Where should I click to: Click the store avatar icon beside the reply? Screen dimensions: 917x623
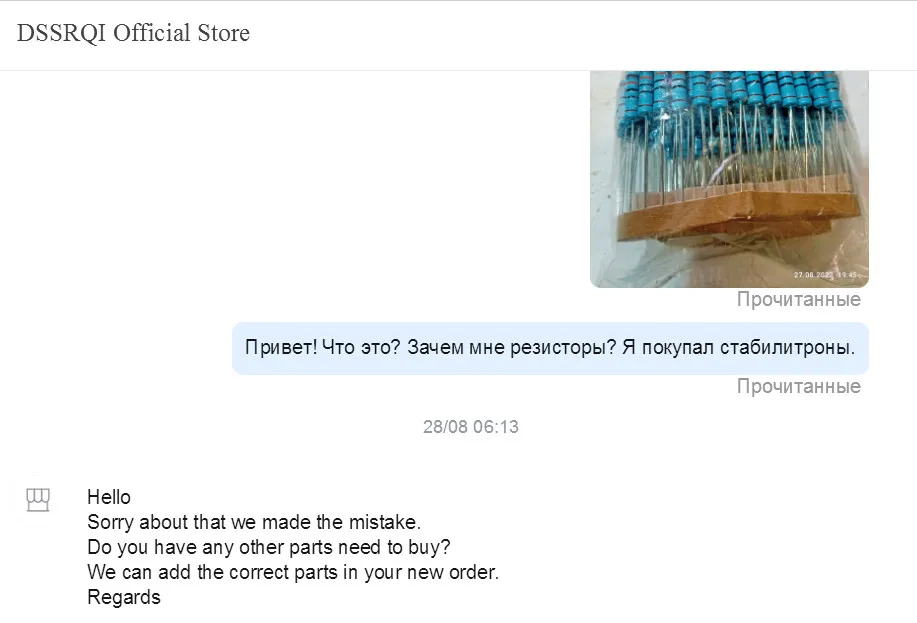[38, 500]
